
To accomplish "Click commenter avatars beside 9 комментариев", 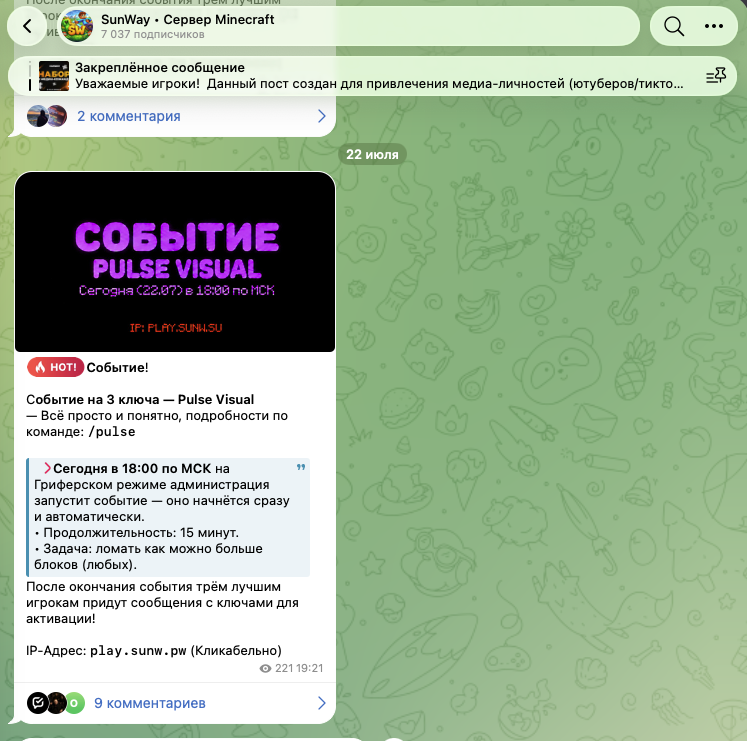I will (56, 703).
